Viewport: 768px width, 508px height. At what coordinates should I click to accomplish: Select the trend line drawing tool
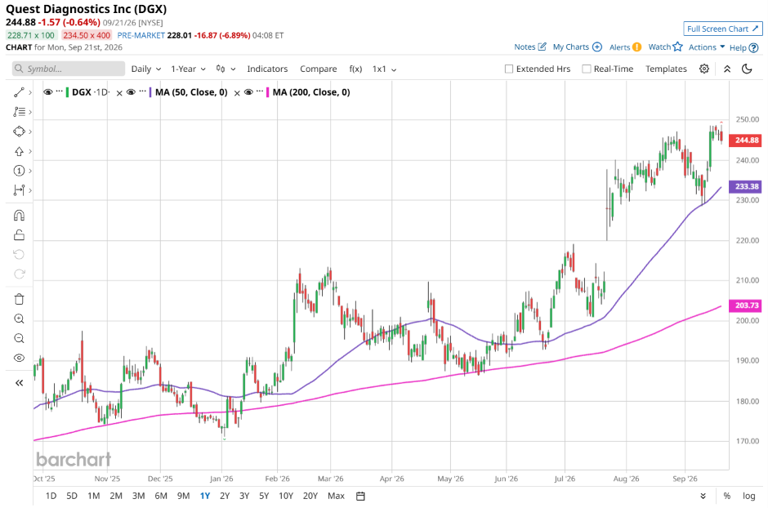click(19, 92)
